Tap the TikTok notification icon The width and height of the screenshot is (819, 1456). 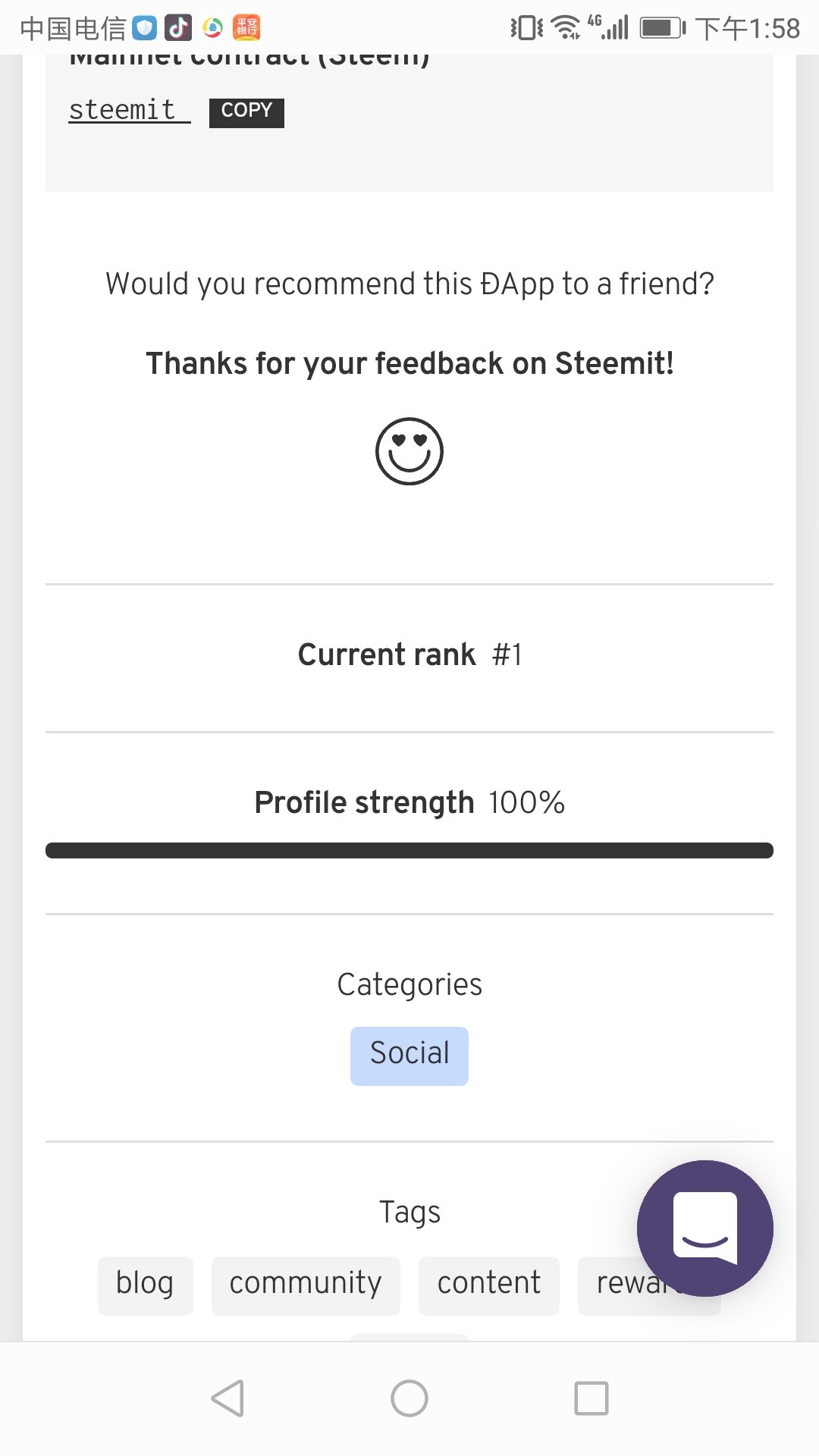[x=178, y=28]
